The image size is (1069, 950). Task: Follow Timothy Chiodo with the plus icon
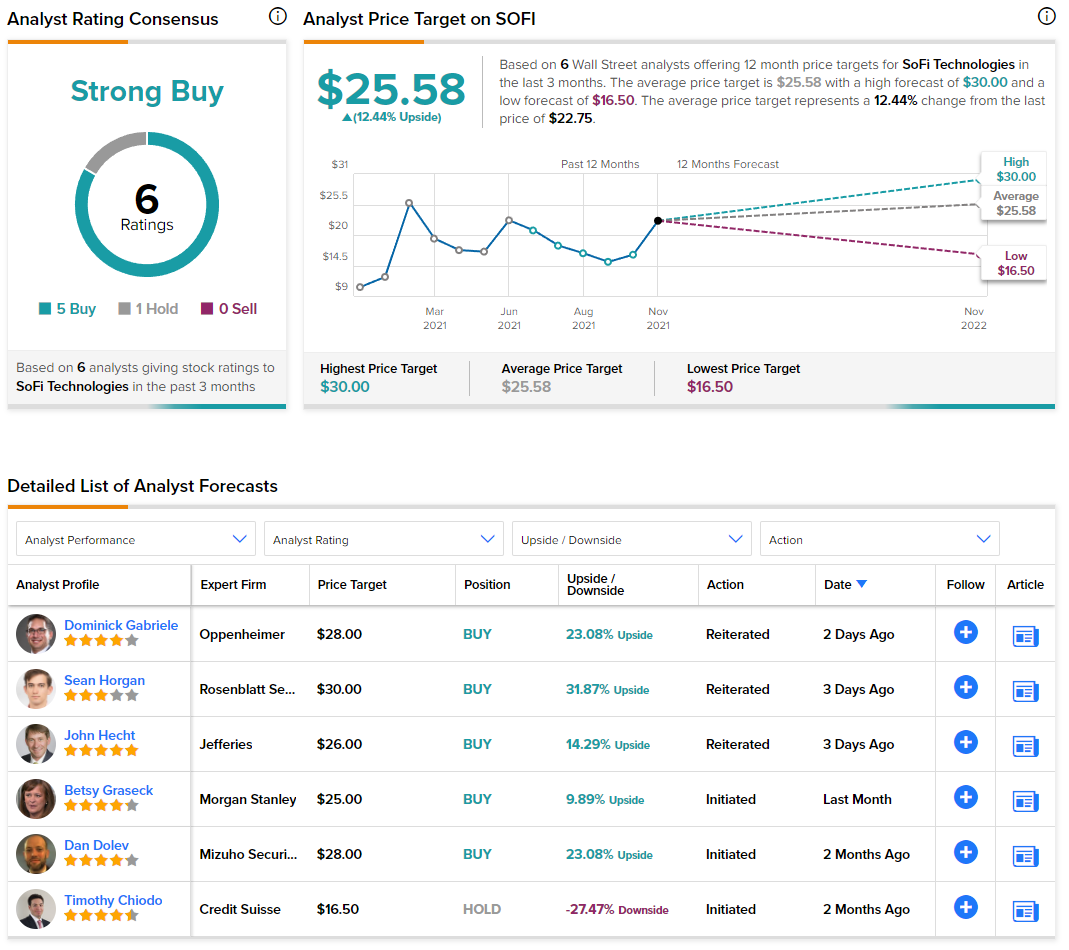tap(965, 908)
